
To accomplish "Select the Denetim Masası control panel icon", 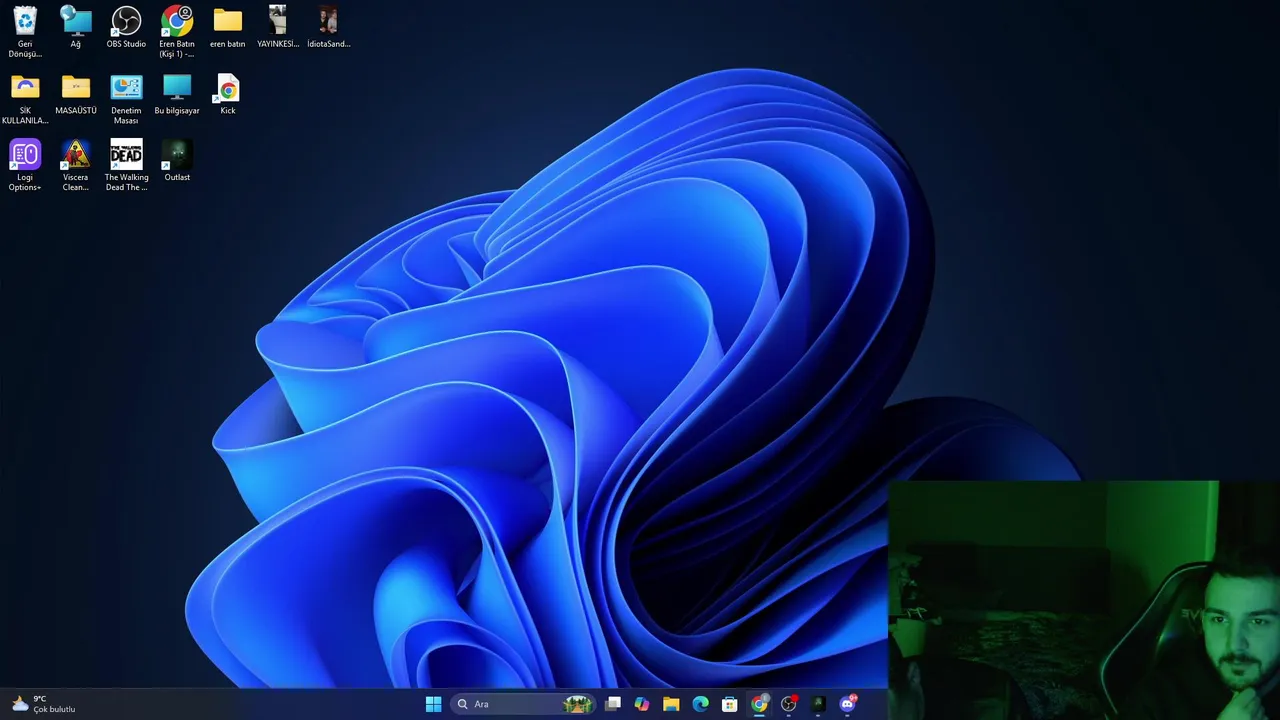I will (x=126, y=99).
